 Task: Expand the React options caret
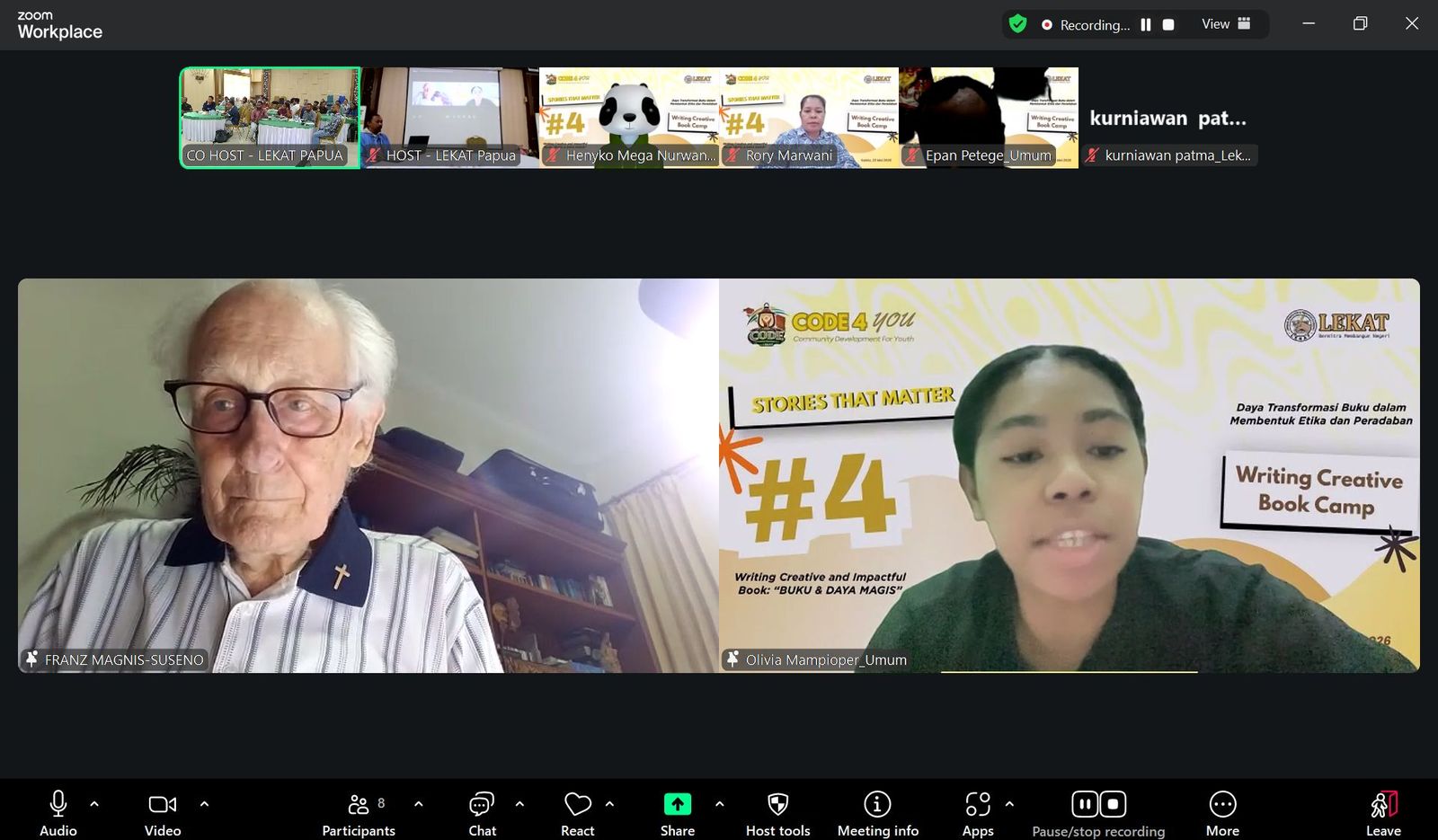click(610, 804)
